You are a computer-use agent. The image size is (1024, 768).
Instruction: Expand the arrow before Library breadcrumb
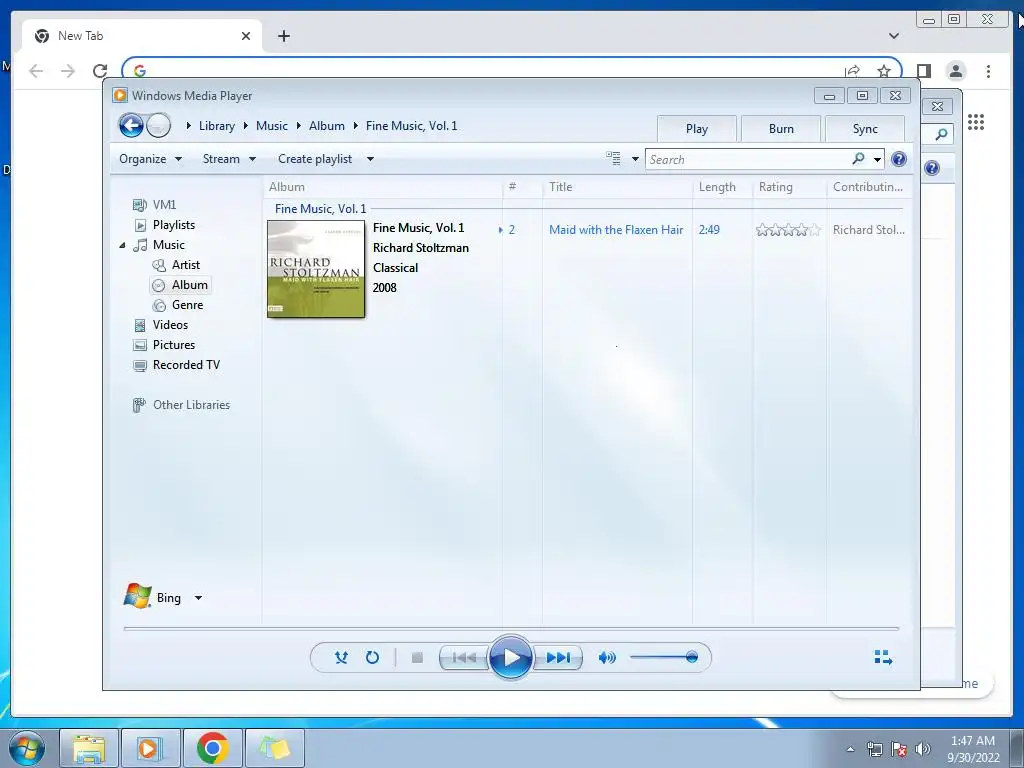188,126
